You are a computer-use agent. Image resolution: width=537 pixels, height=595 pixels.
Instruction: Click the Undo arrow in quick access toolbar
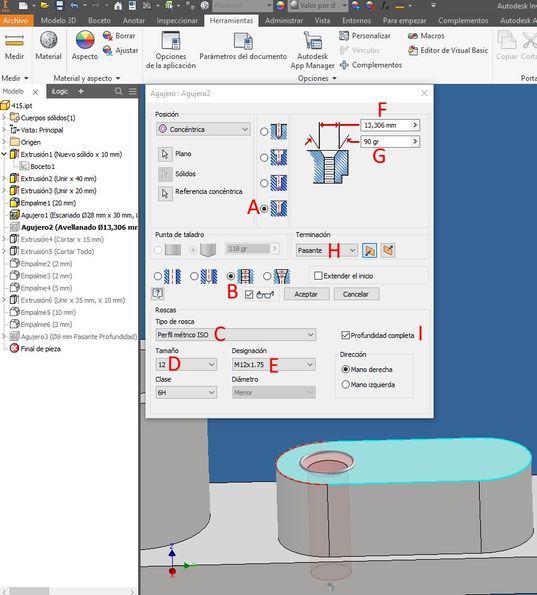(74, 6)
